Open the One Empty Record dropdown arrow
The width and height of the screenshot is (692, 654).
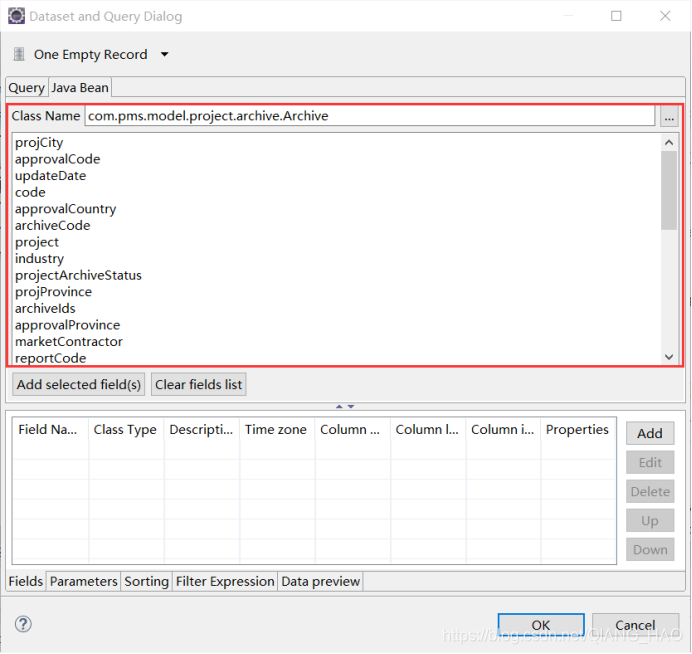(165, 54)
